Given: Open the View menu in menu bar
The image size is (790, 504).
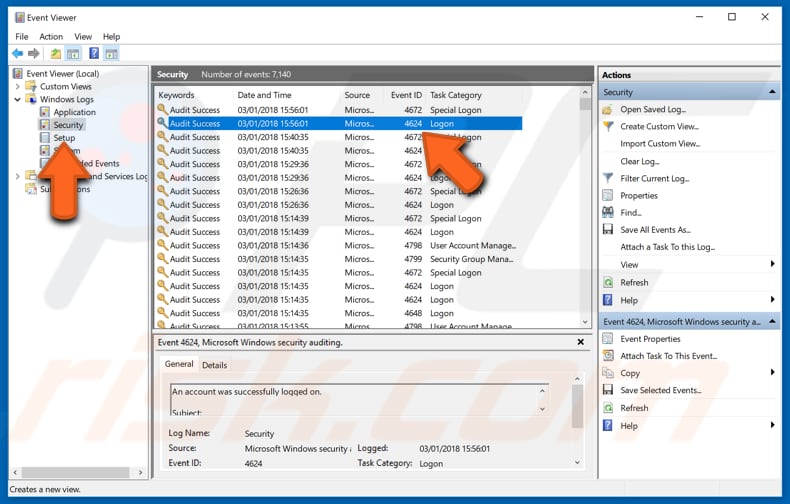Looking at the screenshot, I should click(83, 36).
